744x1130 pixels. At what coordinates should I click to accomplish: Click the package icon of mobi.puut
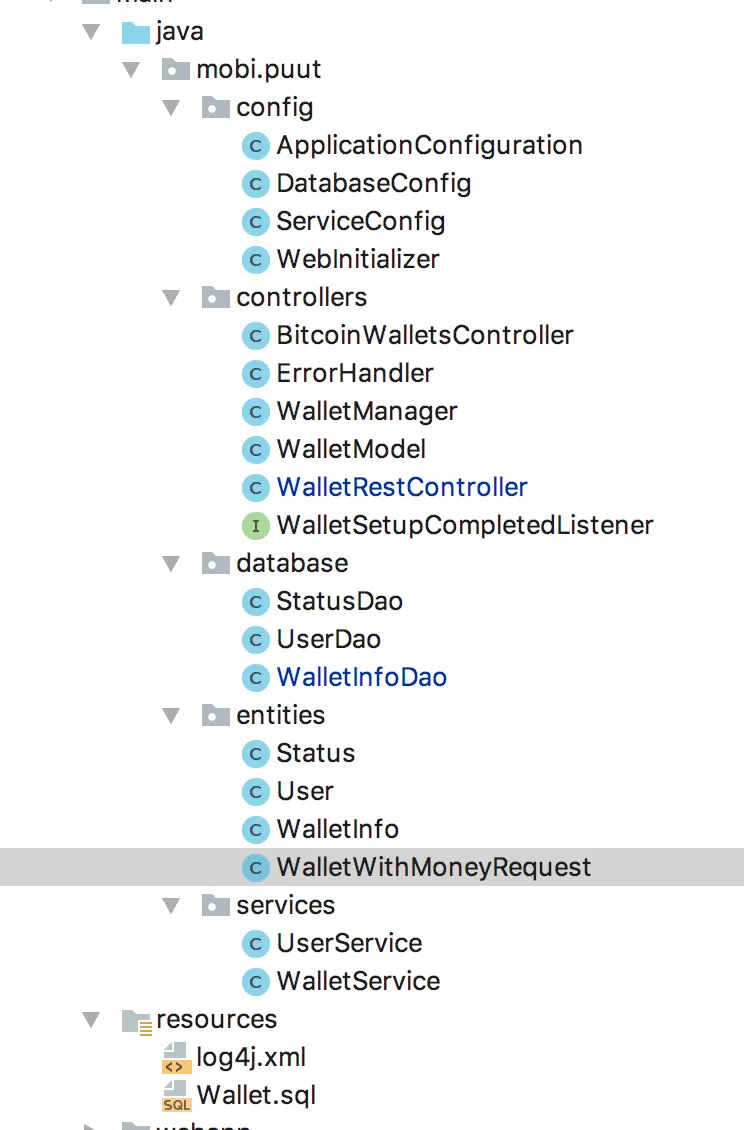click(175, 70)
